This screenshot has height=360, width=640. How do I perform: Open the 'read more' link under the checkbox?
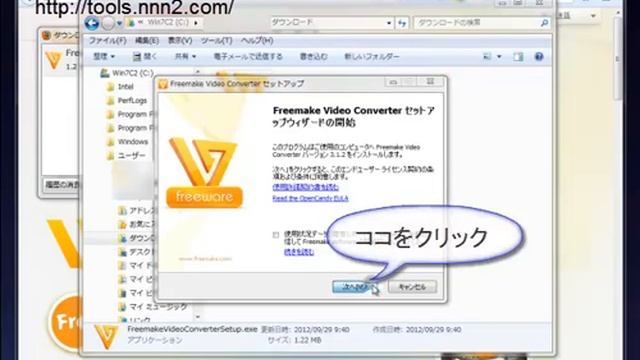click(x=299, y=252)
